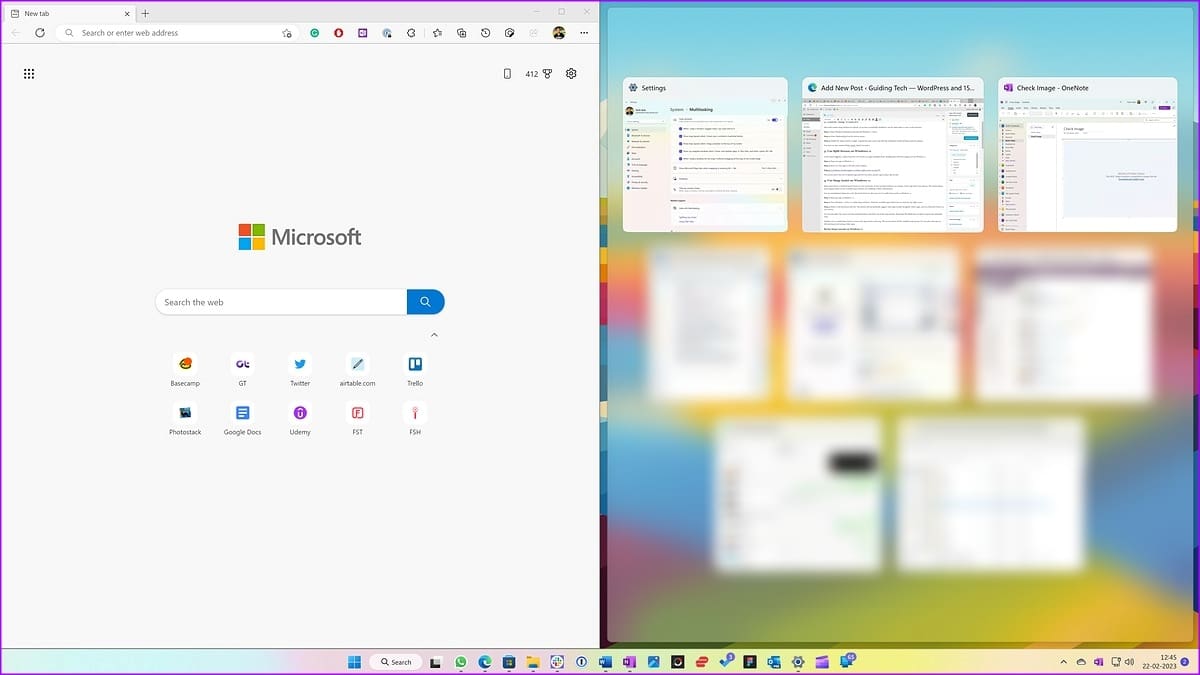Open Outlook from the taskbar
This screenshot has width=1200, height=675.
coord(774,662)
